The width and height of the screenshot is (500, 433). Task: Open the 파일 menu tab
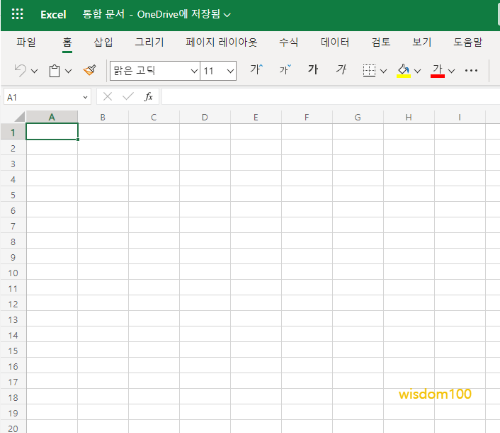point(26,42)
